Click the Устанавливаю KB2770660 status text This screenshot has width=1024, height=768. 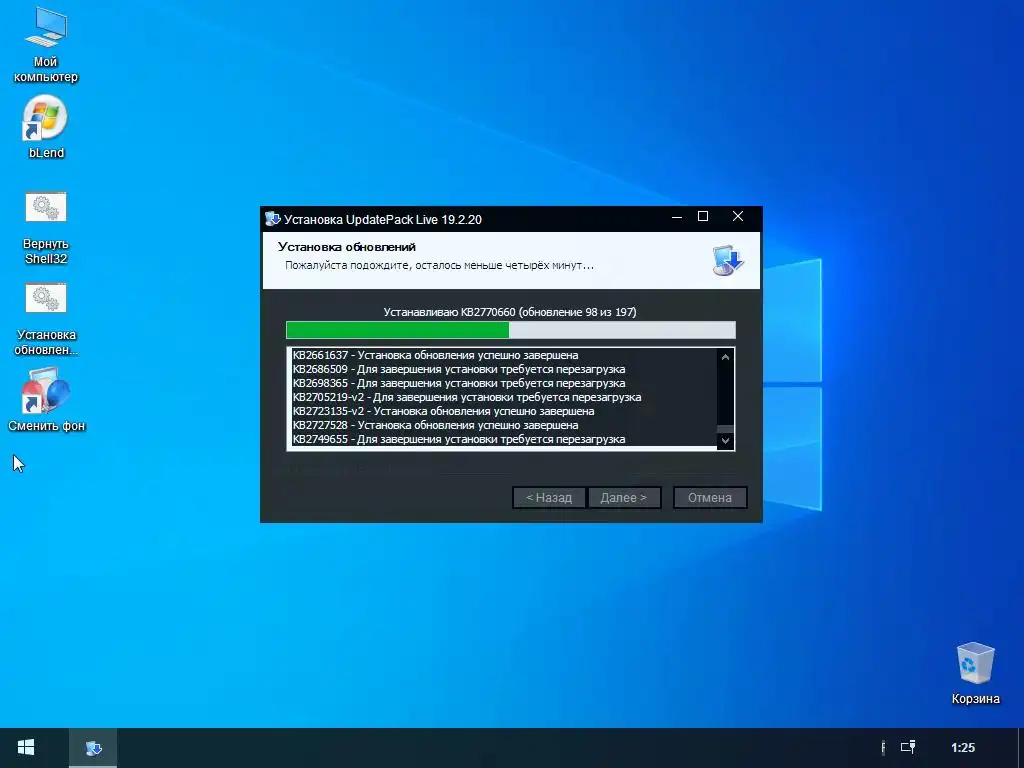[510, 312]
